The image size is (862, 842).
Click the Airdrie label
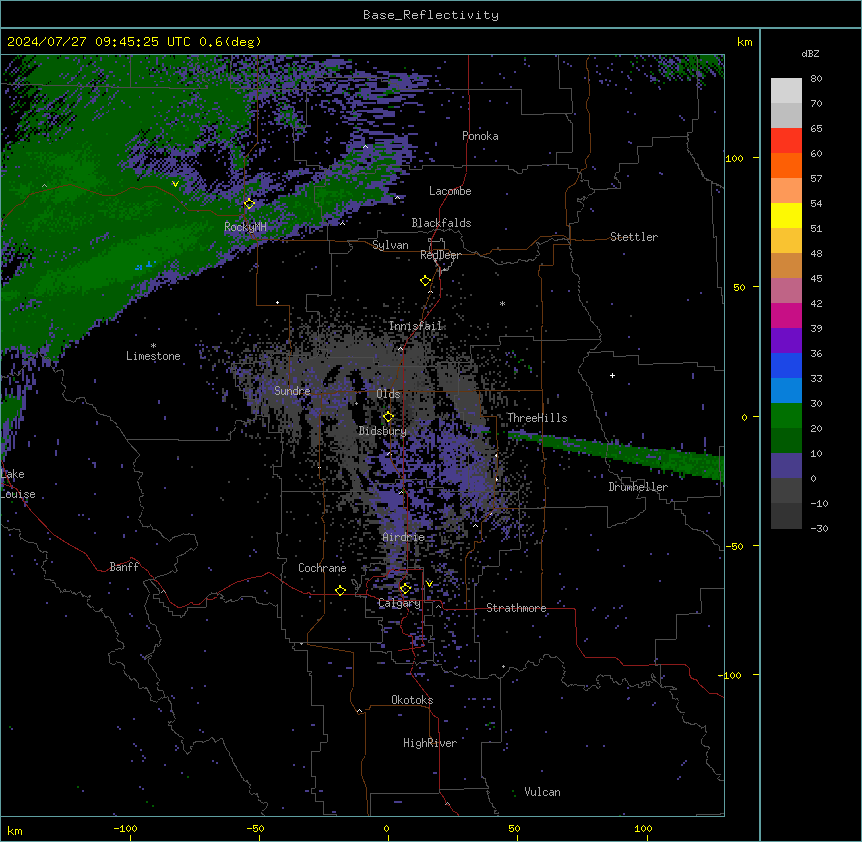coord(403,537)
